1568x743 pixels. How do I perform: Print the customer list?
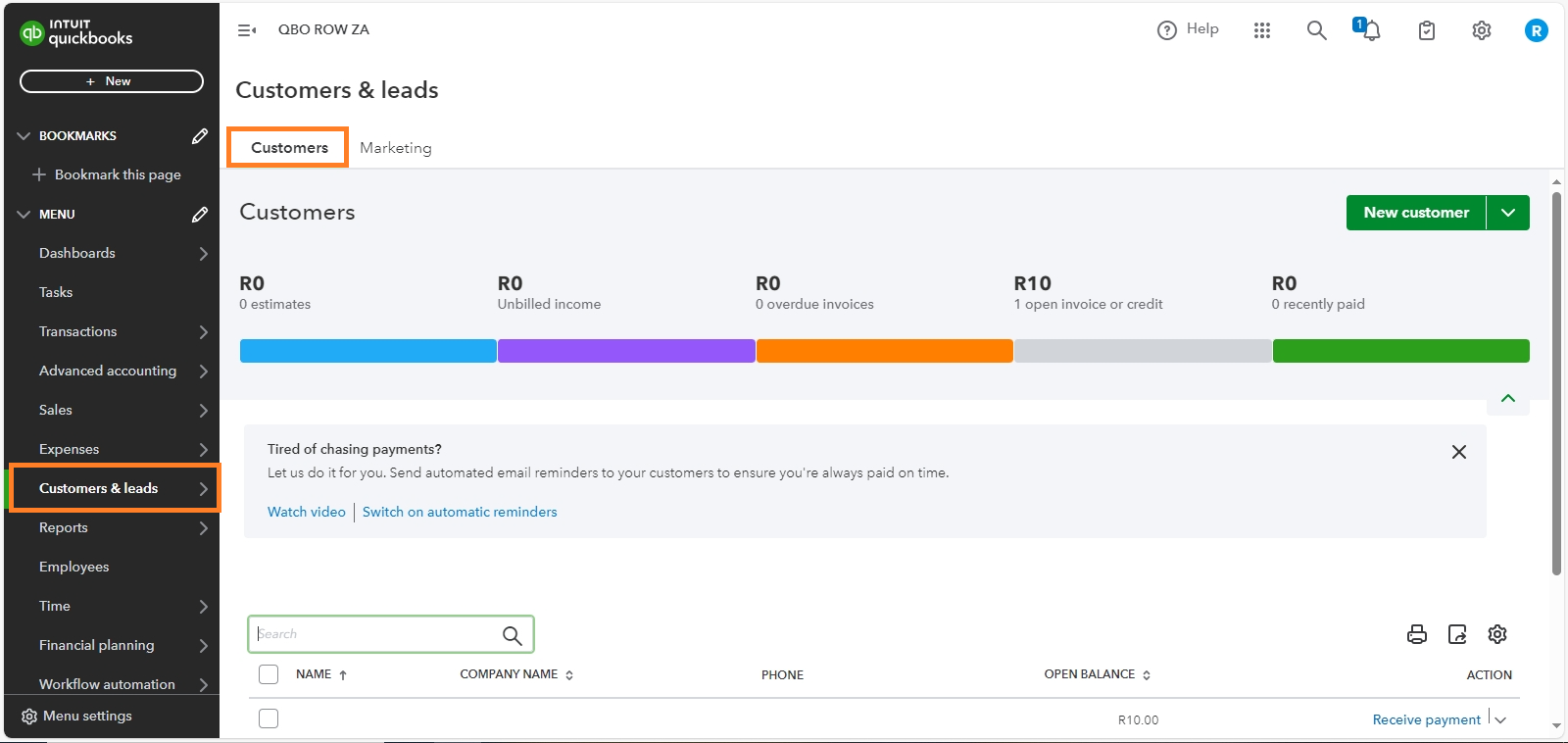1417,634
